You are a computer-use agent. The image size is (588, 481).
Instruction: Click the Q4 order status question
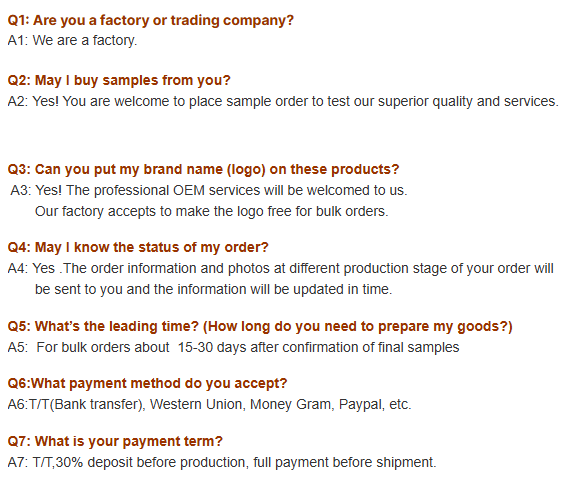138,247
